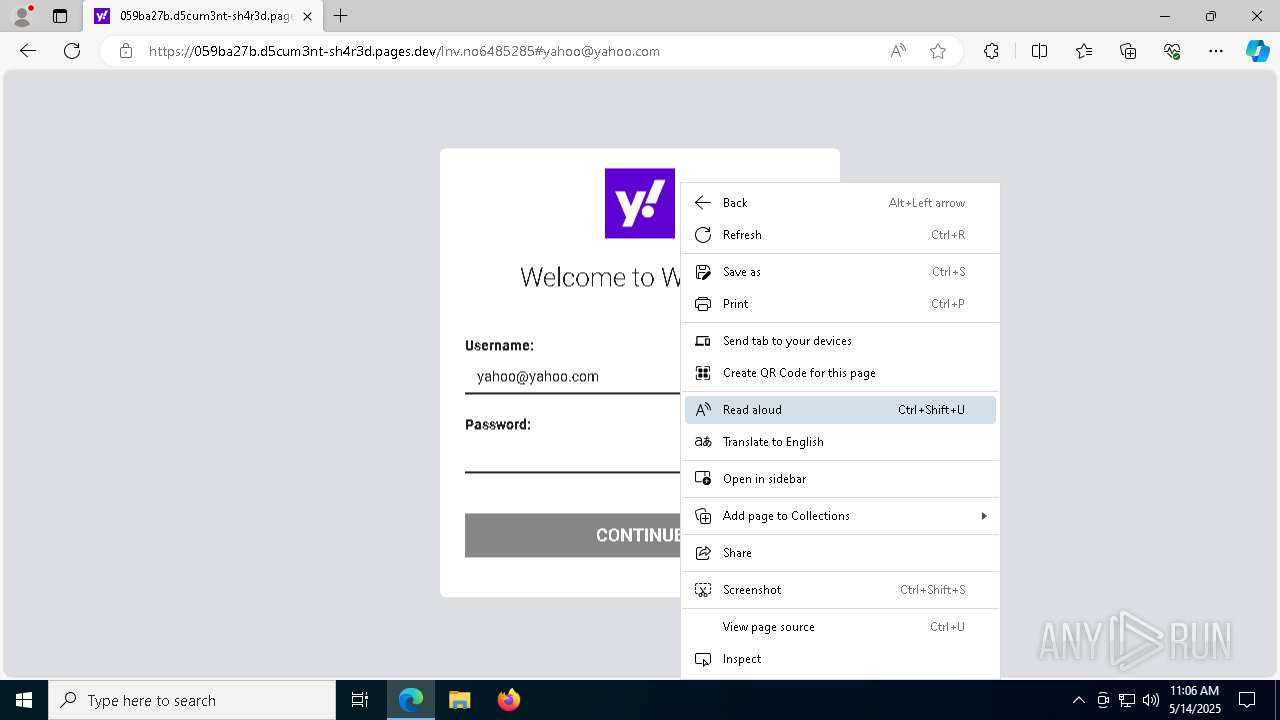Select Print from the context menu
1280x720 pixels.
click(x=840, y=304)
